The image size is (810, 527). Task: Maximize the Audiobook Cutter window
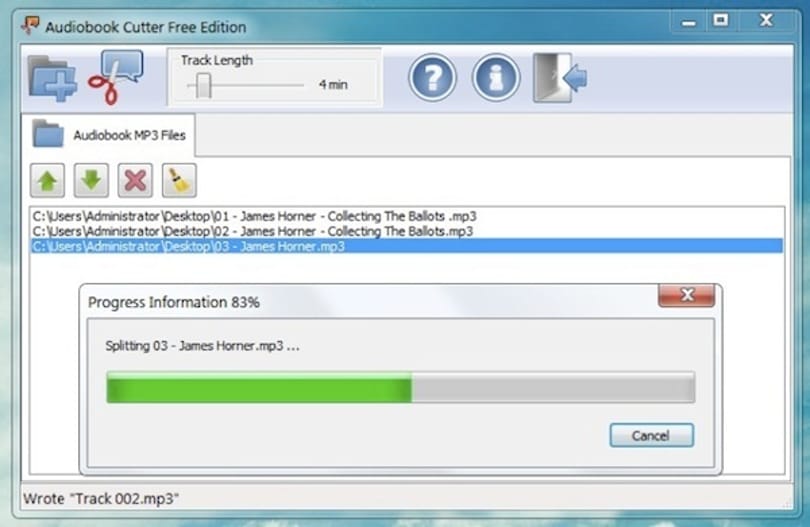tap(721, 21)
